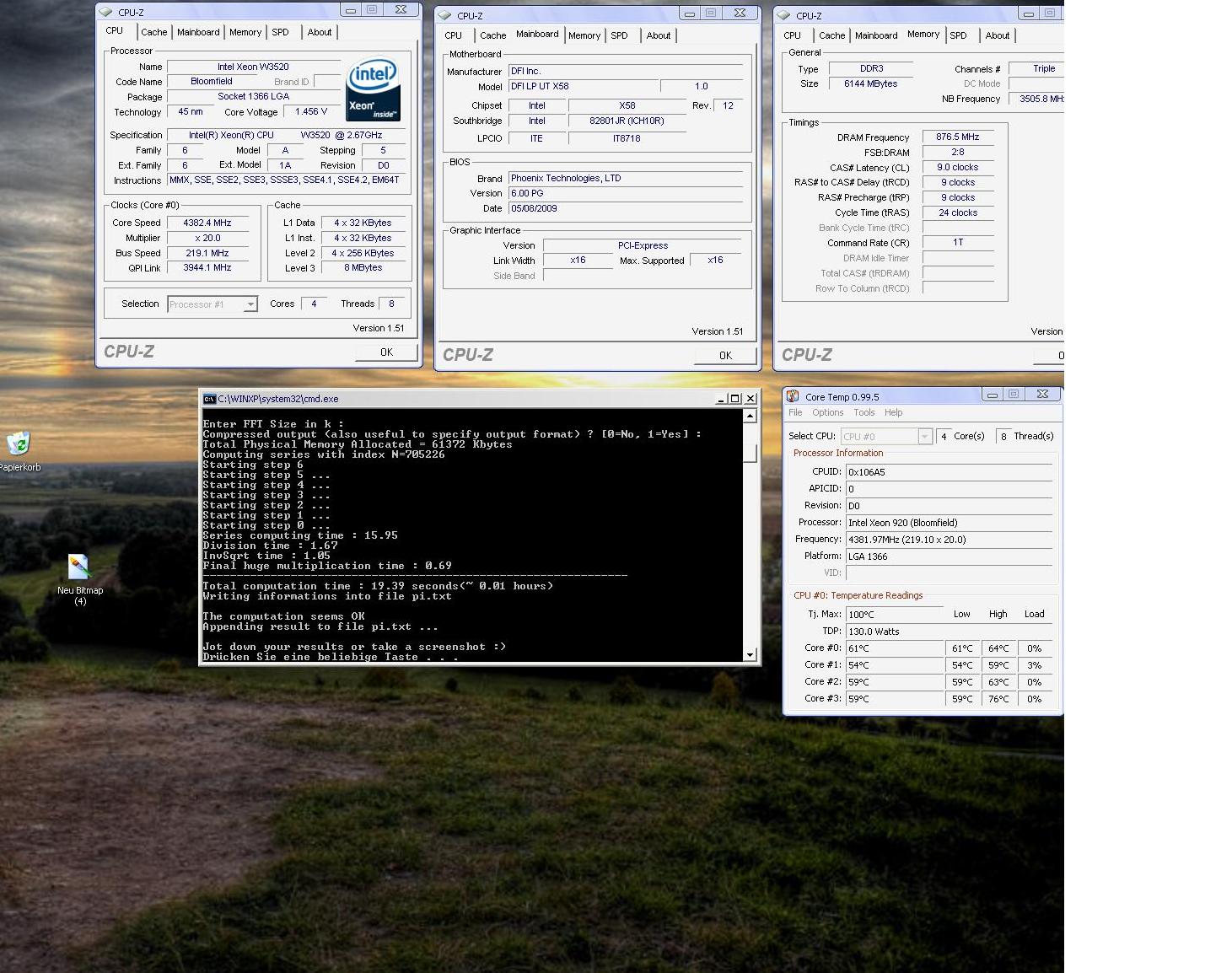Click the Frequency 4381.97MHz field in Core Temp
The height and width of the screenshot is (973, 1232).
pos(950,540)
